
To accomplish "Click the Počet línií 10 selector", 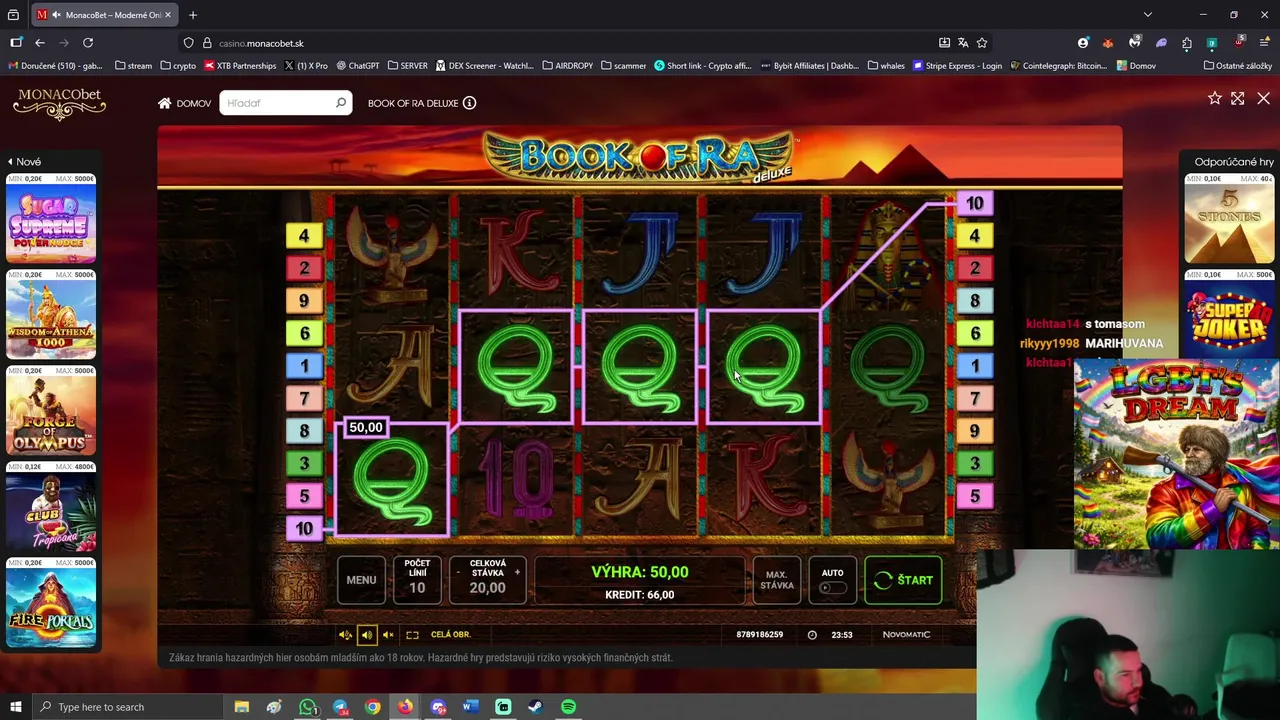I will (x=417, y=580).
